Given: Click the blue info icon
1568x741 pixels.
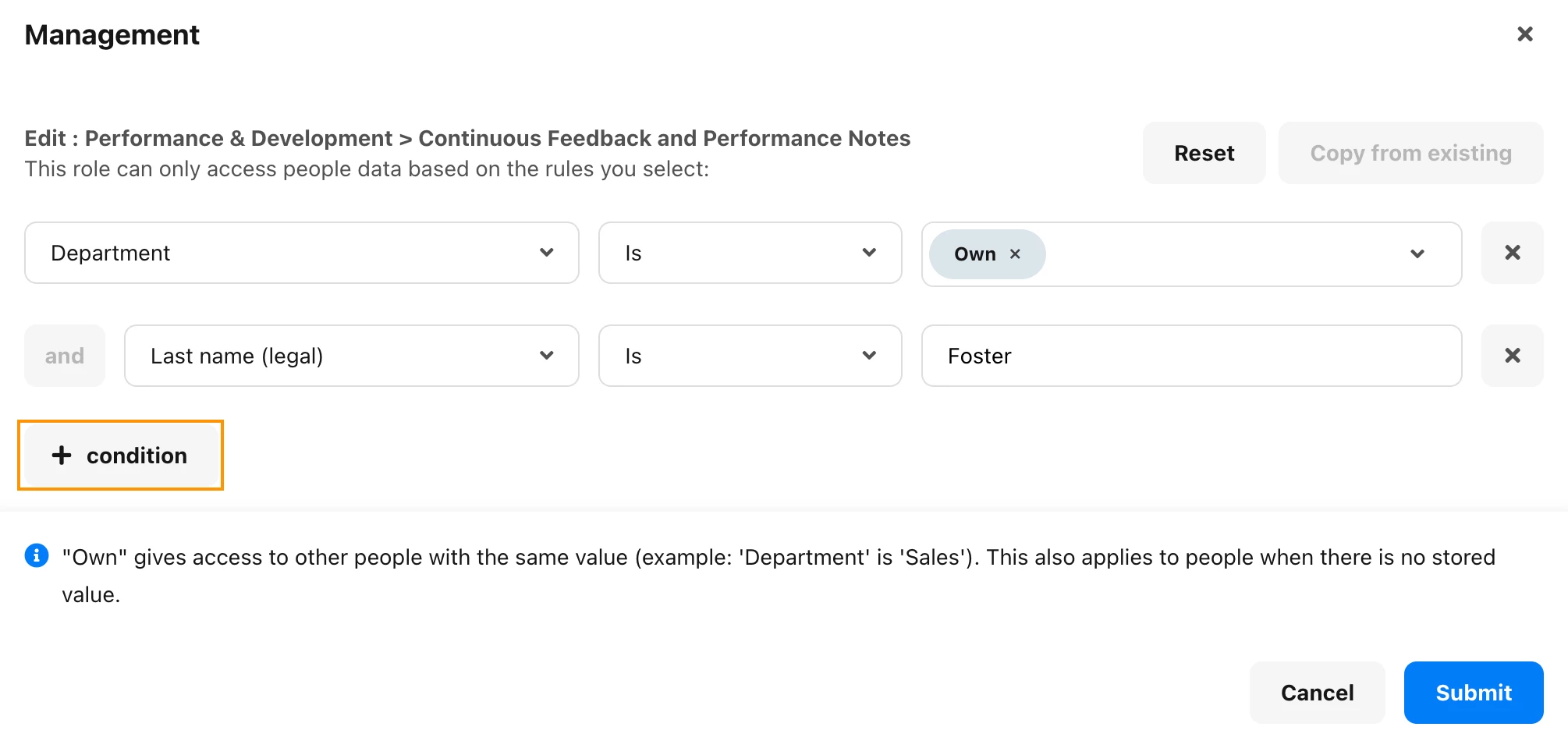Looking at the screenshot, I should click(37, 555).
